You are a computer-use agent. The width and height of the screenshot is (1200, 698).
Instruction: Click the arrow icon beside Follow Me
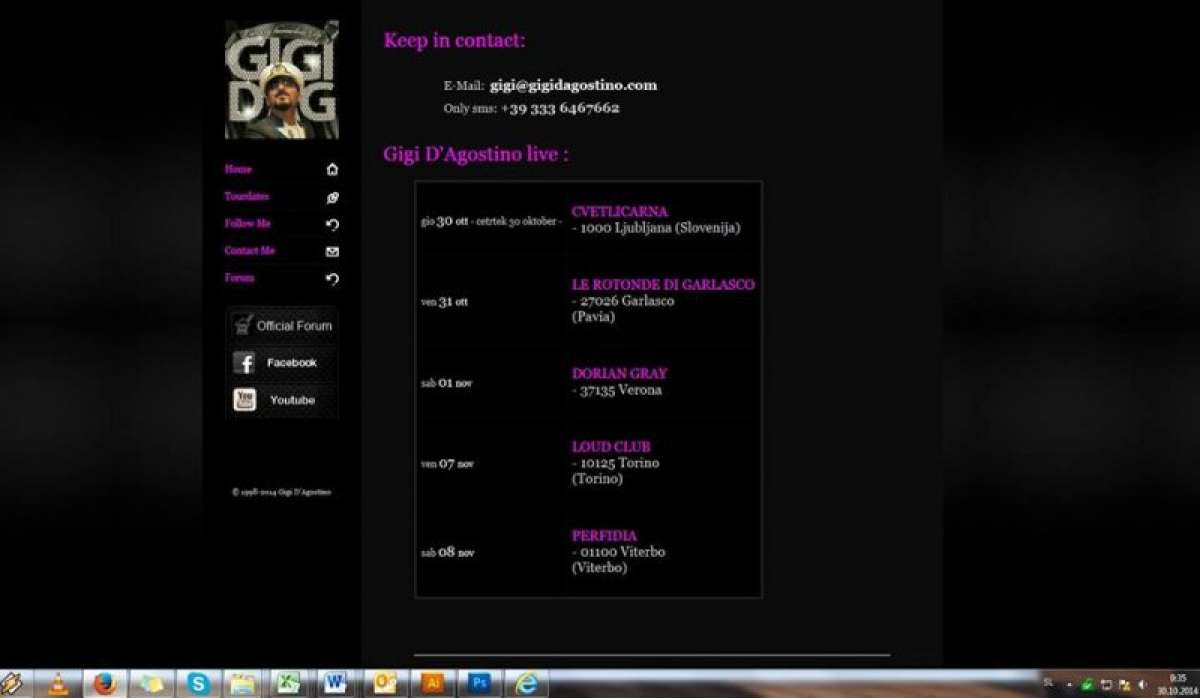point(332,225)
